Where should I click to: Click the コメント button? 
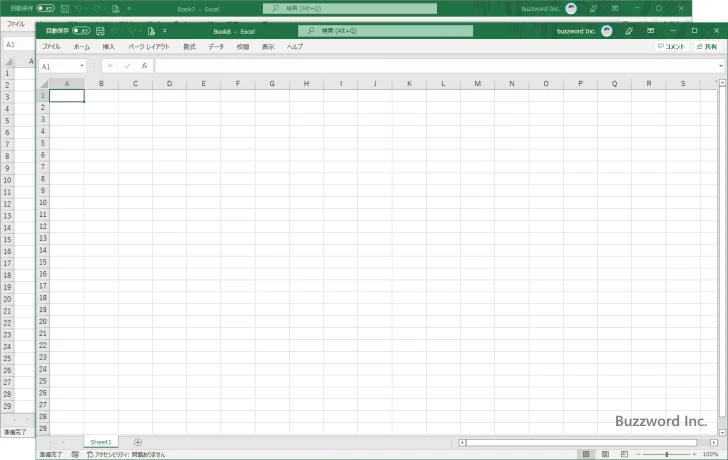(671, 46)
